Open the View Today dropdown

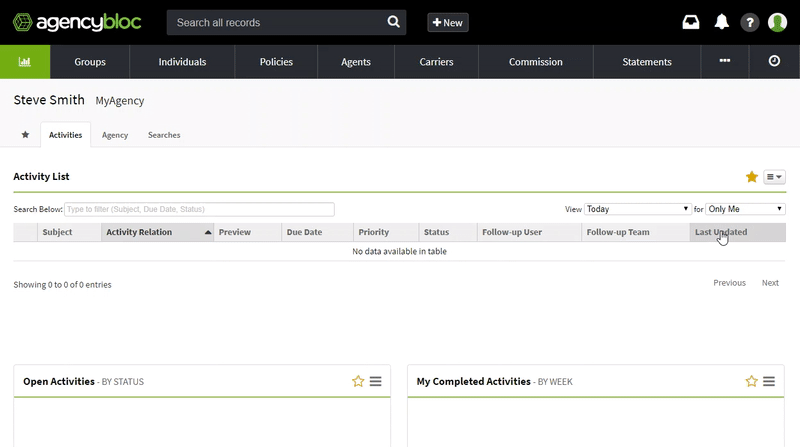637,209
